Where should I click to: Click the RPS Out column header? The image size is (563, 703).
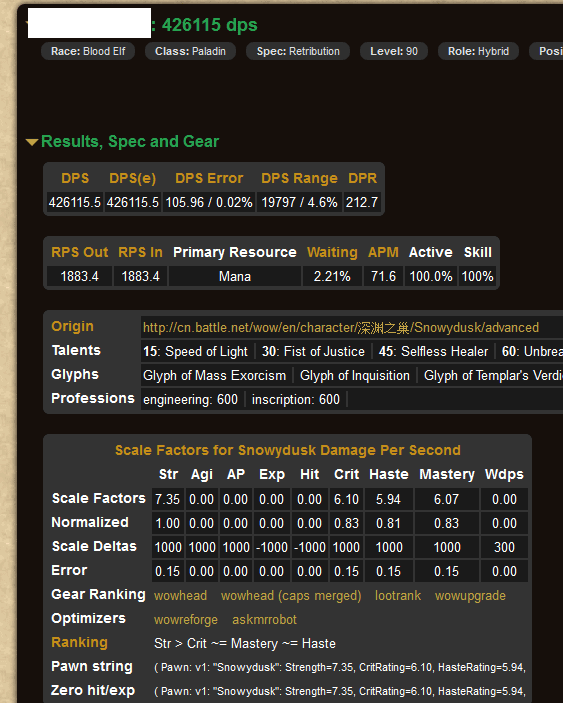[79, 252]
